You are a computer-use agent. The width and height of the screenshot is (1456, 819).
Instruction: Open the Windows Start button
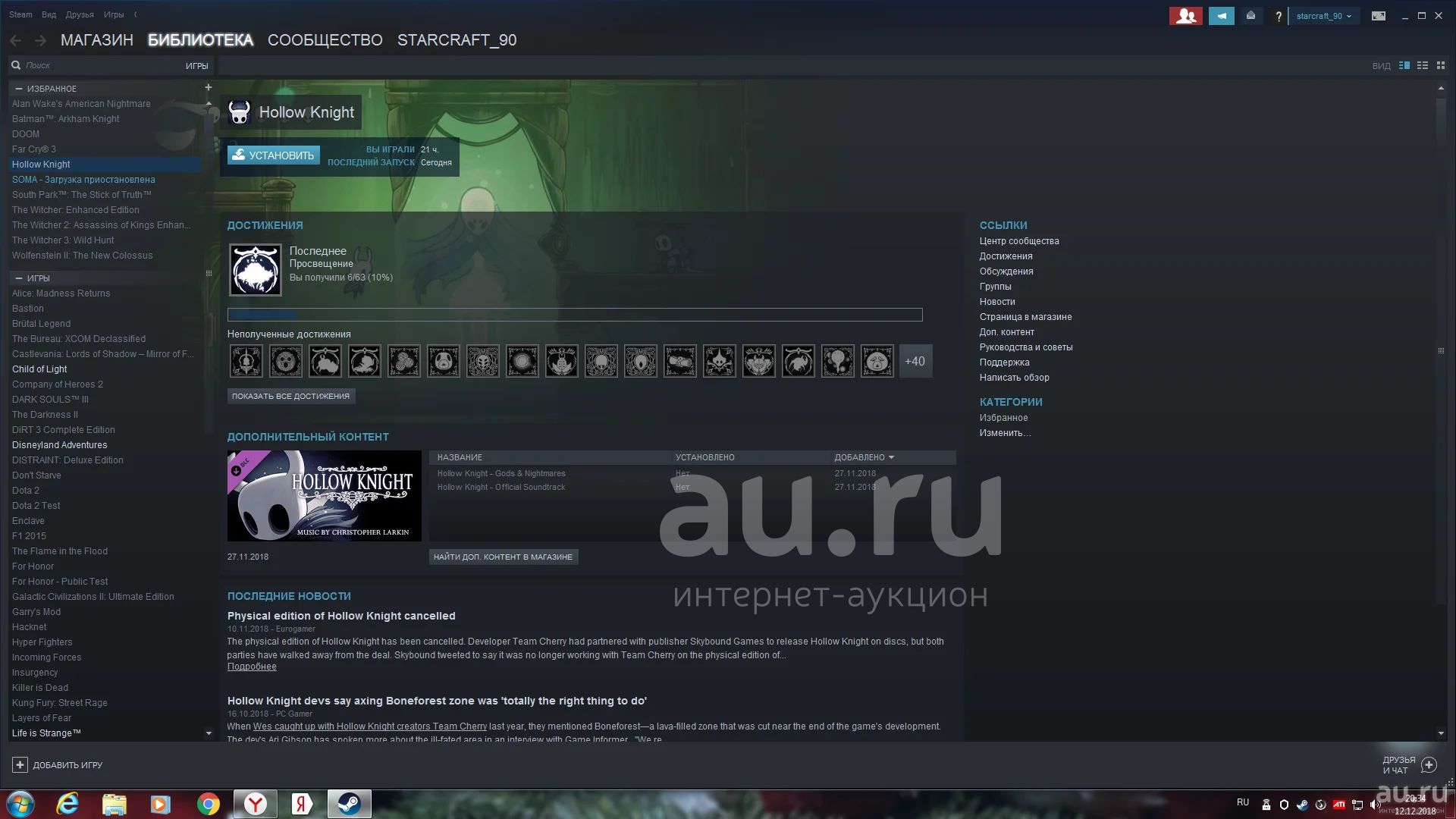point(20,804)
